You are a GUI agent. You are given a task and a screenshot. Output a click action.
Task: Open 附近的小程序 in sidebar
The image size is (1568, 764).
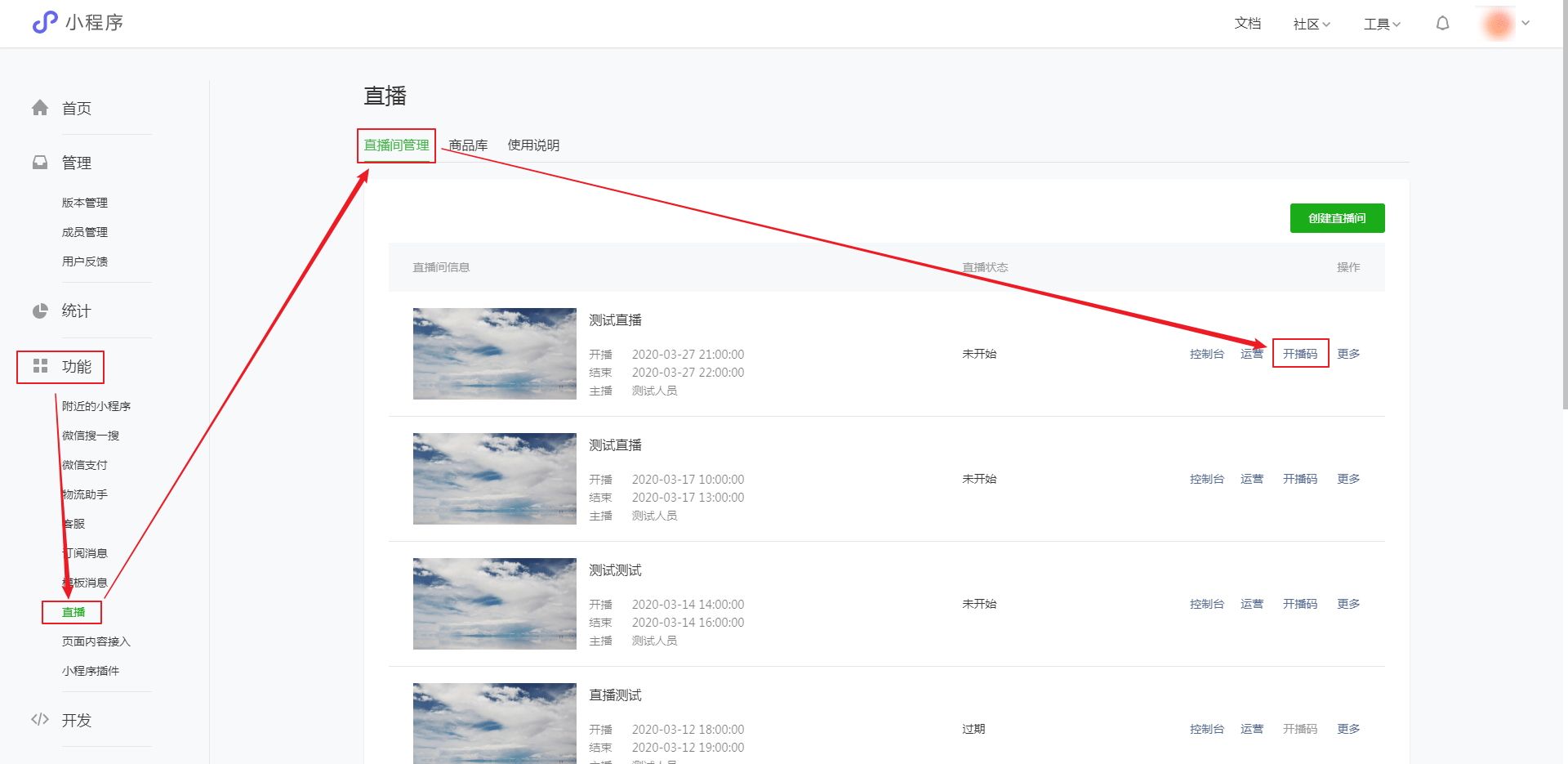[96, 406]
